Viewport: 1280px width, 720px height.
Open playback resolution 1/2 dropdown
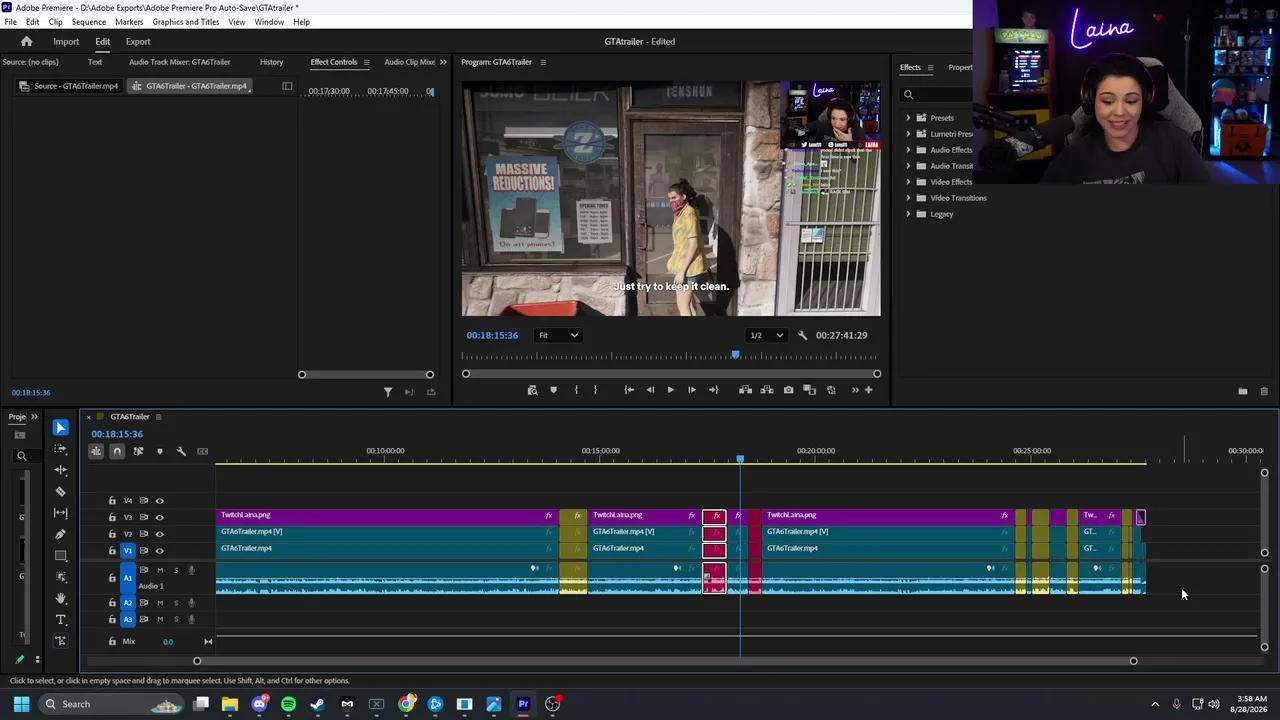coord(767,335)
